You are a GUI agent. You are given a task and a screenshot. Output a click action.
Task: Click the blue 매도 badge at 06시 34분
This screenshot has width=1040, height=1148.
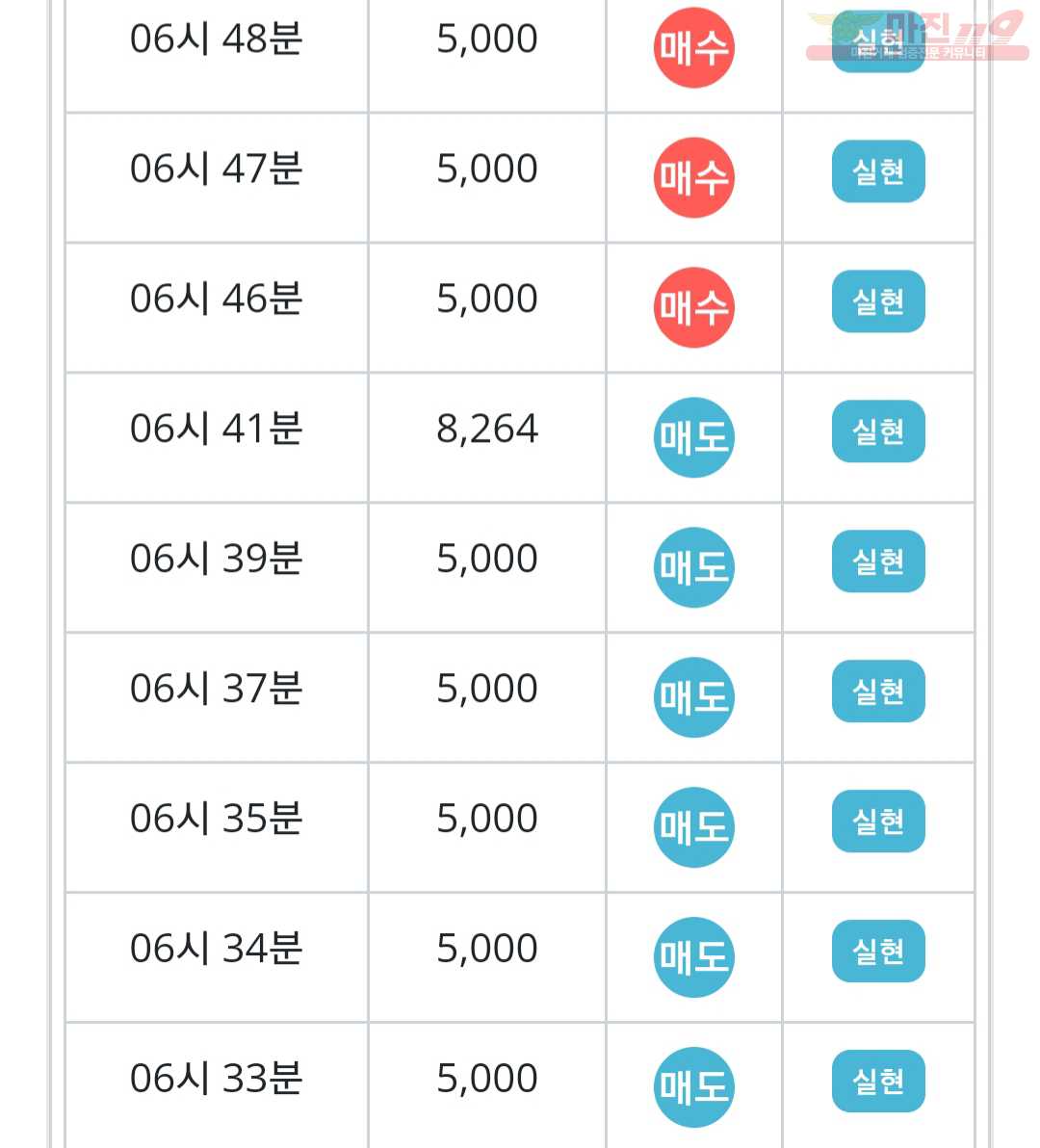click(694, 957)
